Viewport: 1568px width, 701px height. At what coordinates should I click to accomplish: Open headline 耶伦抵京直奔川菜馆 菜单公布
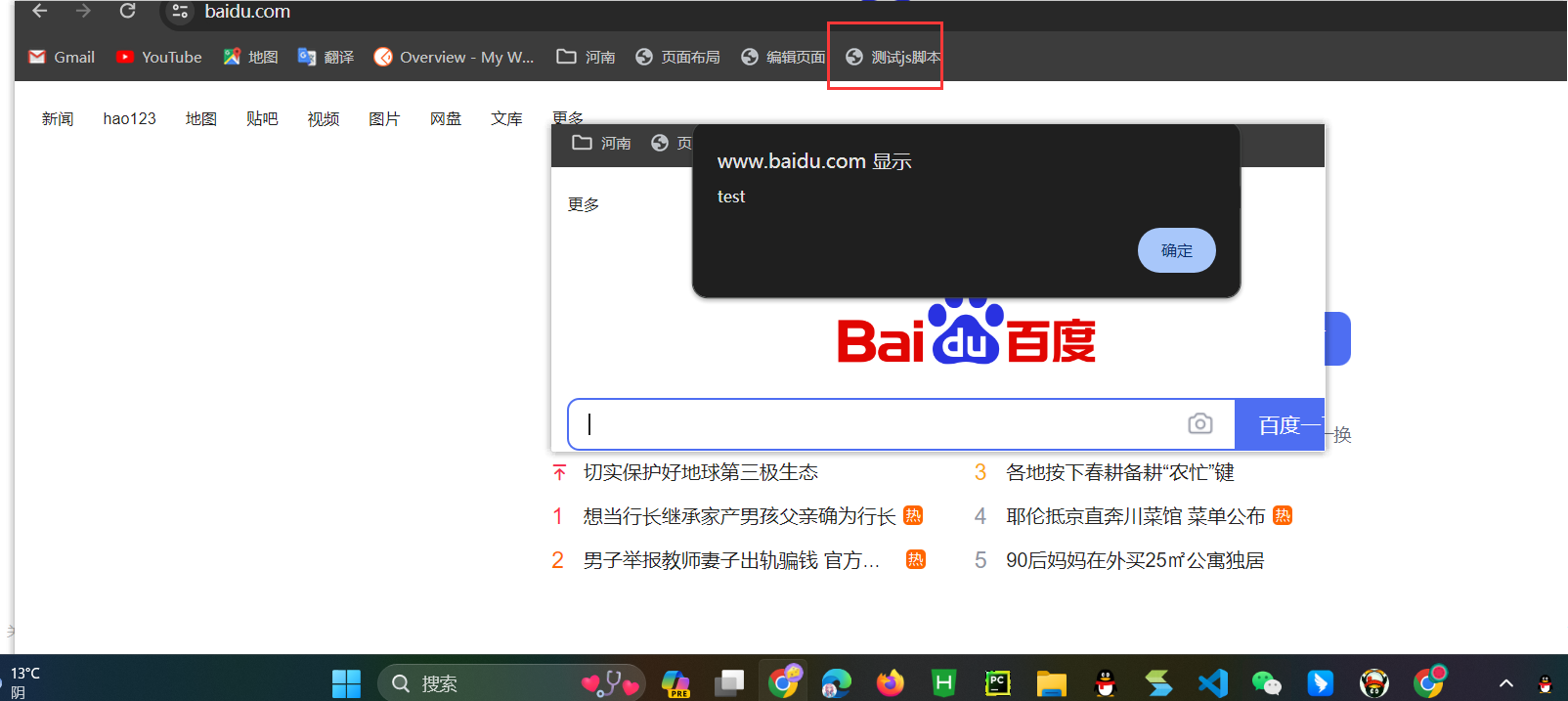click(x=1136, y=516)
